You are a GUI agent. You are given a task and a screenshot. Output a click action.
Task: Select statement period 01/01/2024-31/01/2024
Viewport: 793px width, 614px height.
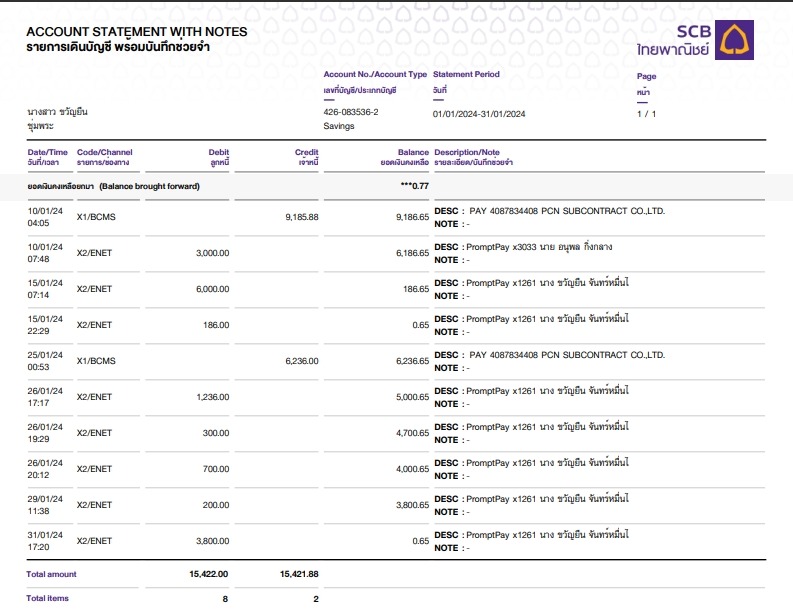coord(479,114)
